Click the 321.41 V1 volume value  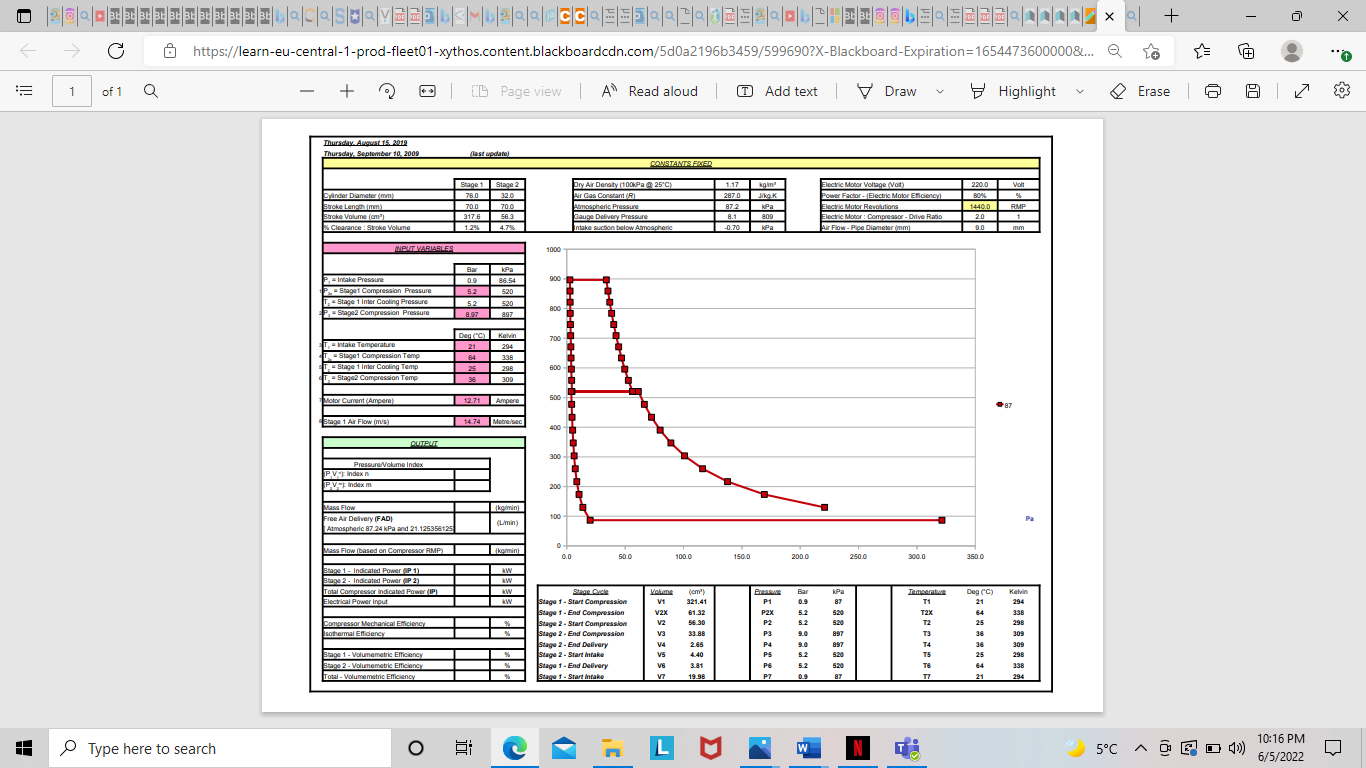[x=697, y=603]
